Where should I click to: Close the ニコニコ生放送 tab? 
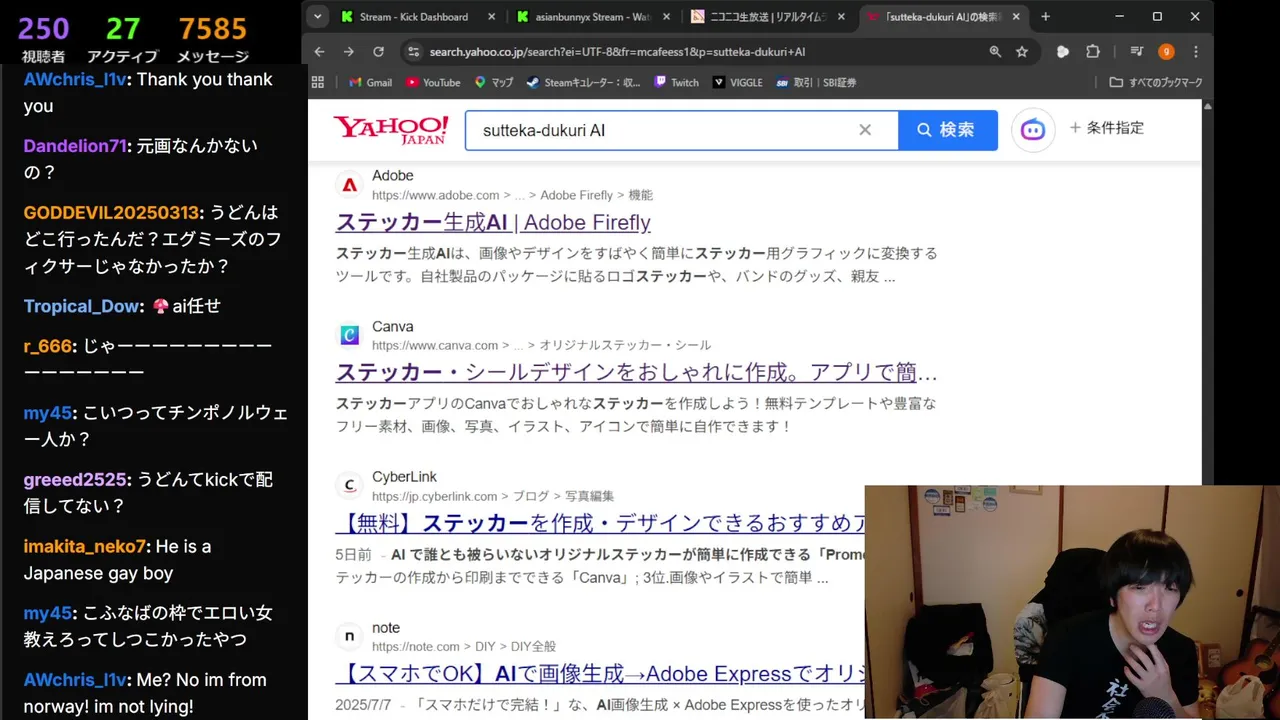pos(841,17)
